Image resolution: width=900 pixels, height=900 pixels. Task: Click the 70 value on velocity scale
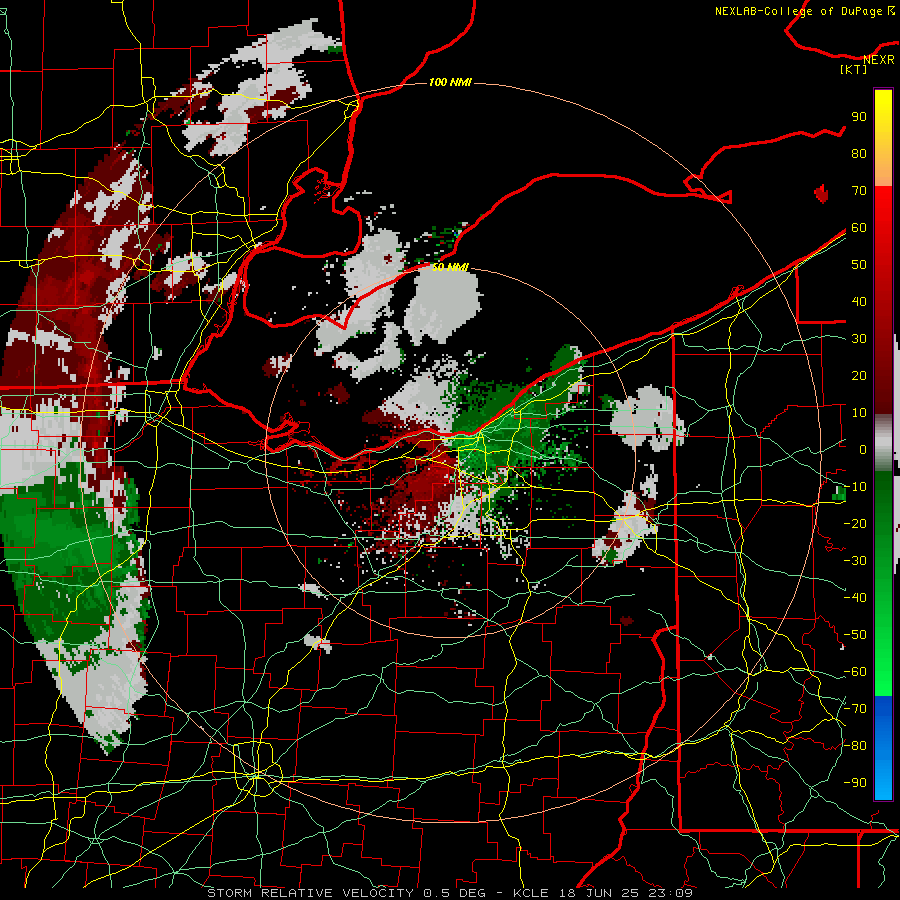click(859, 191)
